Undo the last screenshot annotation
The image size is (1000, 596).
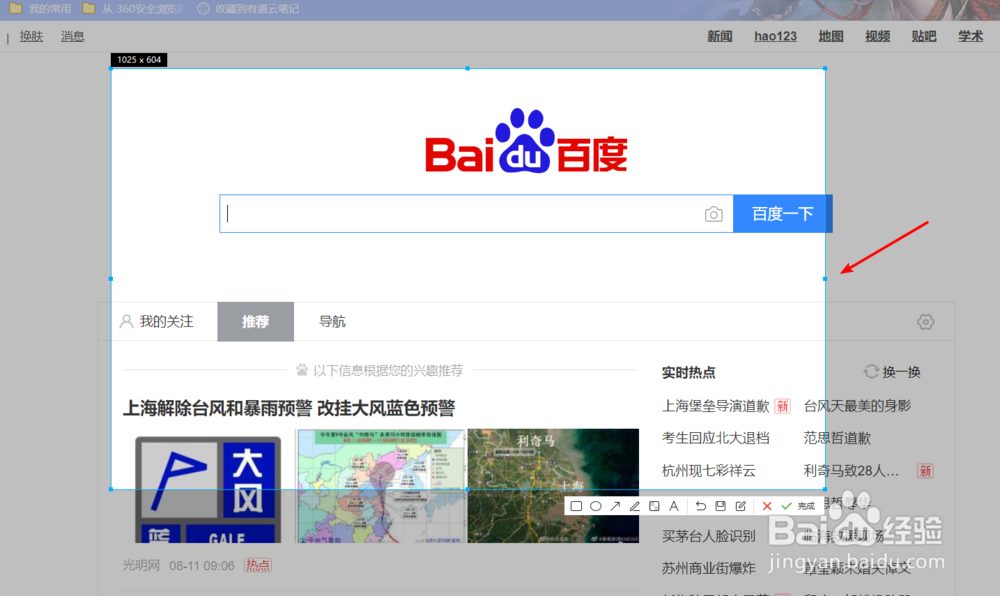(701, 506)
